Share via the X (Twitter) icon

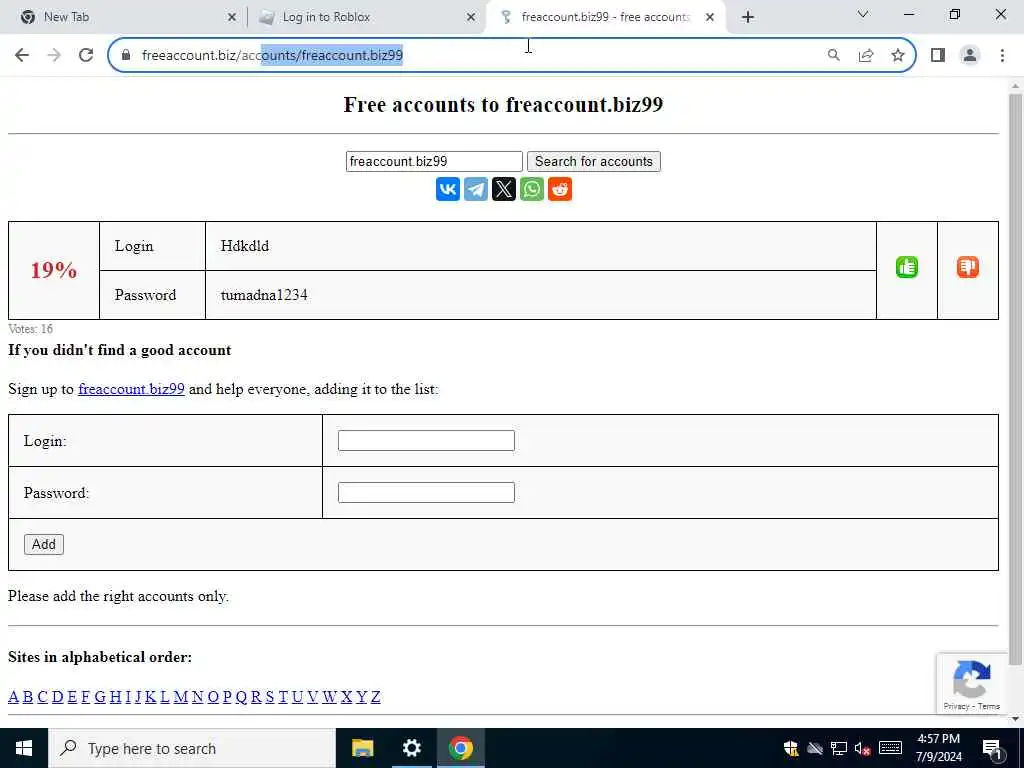coord(504,189)
